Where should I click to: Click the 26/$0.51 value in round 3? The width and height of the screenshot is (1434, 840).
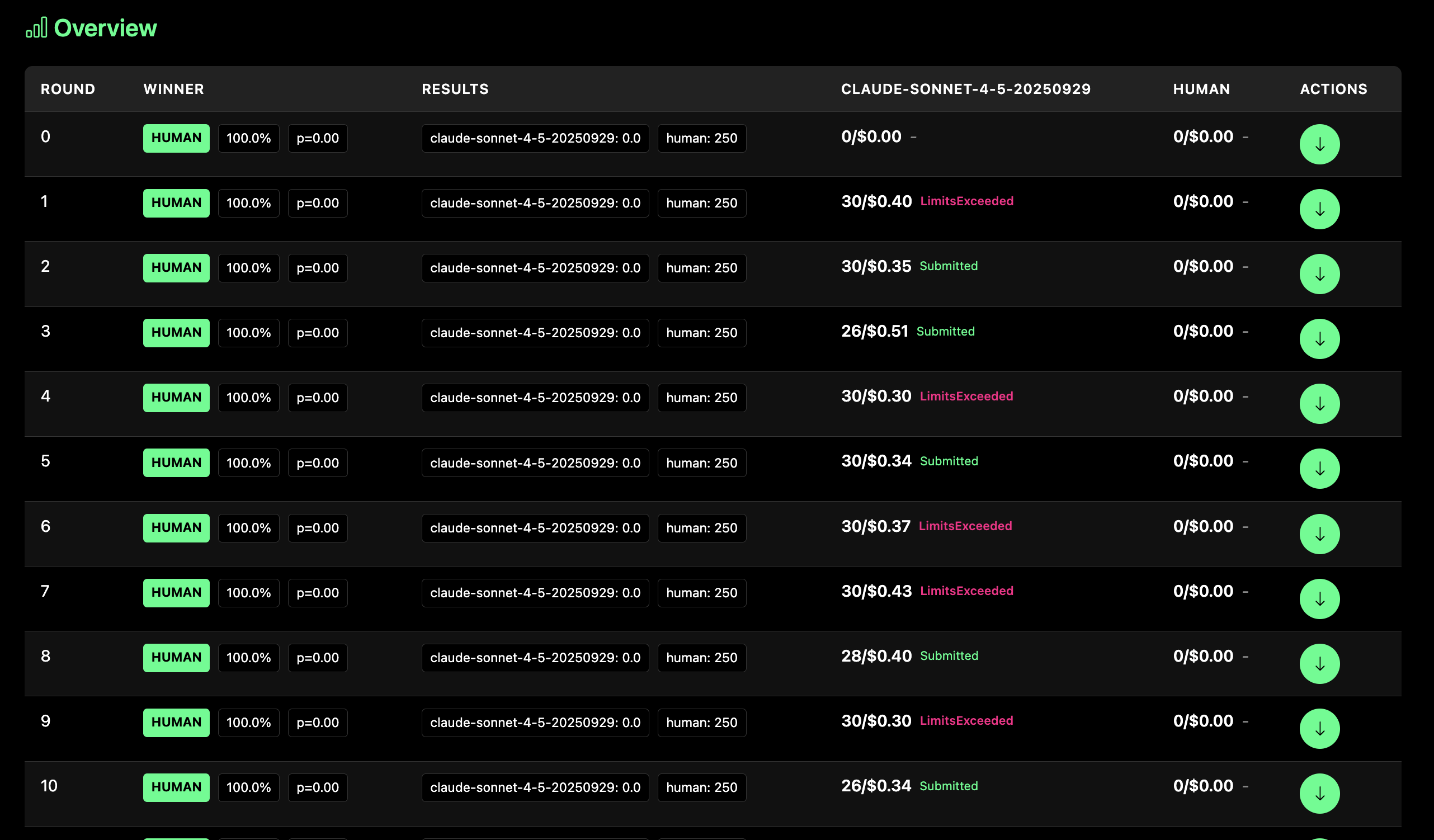pyautogui.click(x=874, y=331)
